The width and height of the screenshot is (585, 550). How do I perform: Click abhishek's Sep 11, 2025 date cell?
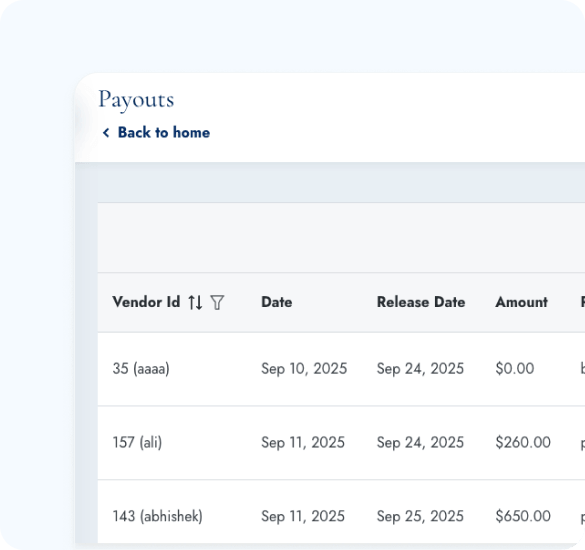pos(303,516)
